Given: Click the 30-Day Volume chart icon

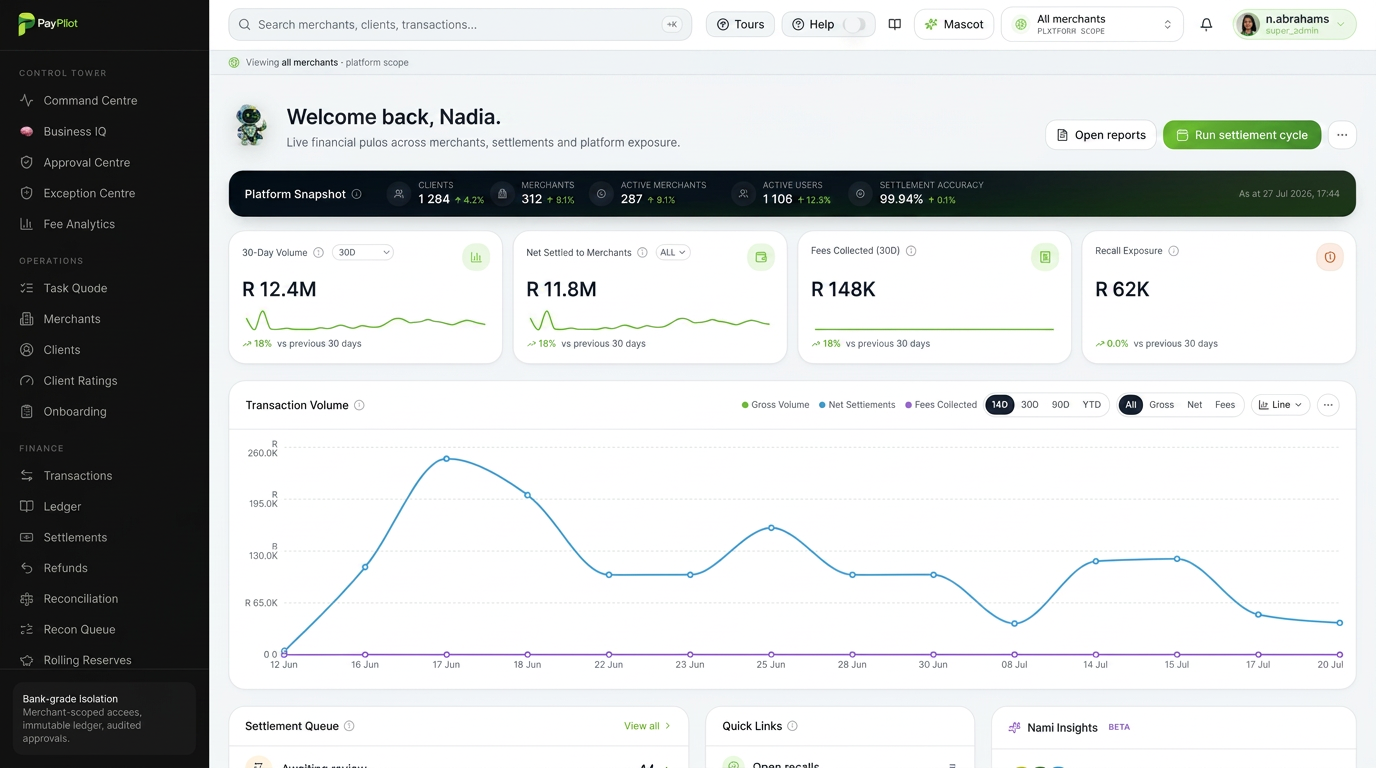Looking at the screenshot, I should pyautogui.click(x=476, y=257).
